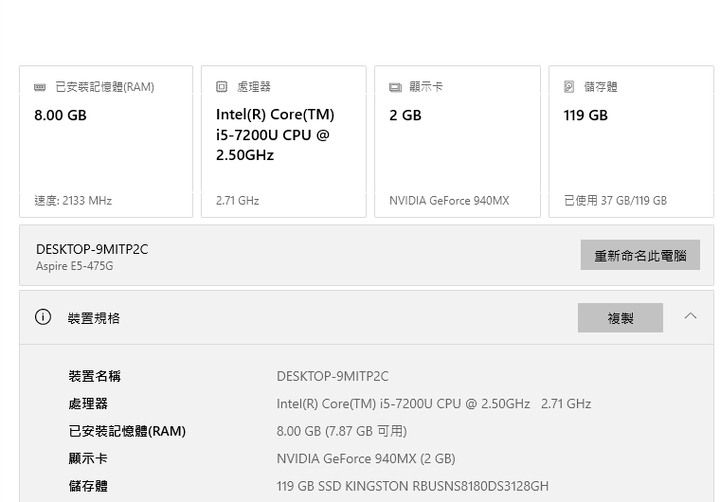
Task: Click the 顯示卡 label in specs list
Action: (x=88, y=458)
